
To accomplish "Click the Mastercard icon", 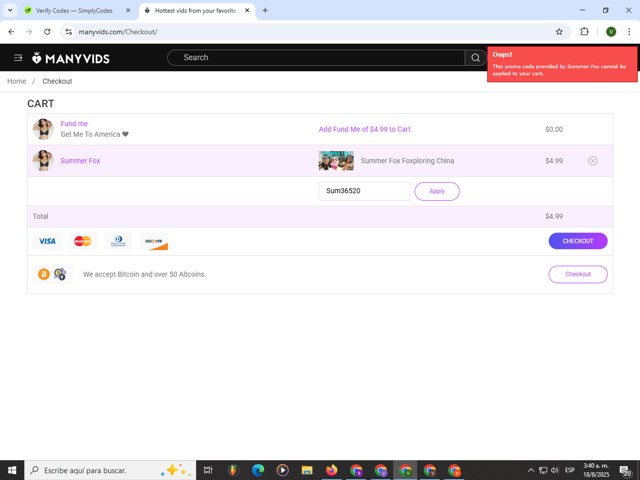I will tap(82, 241).
